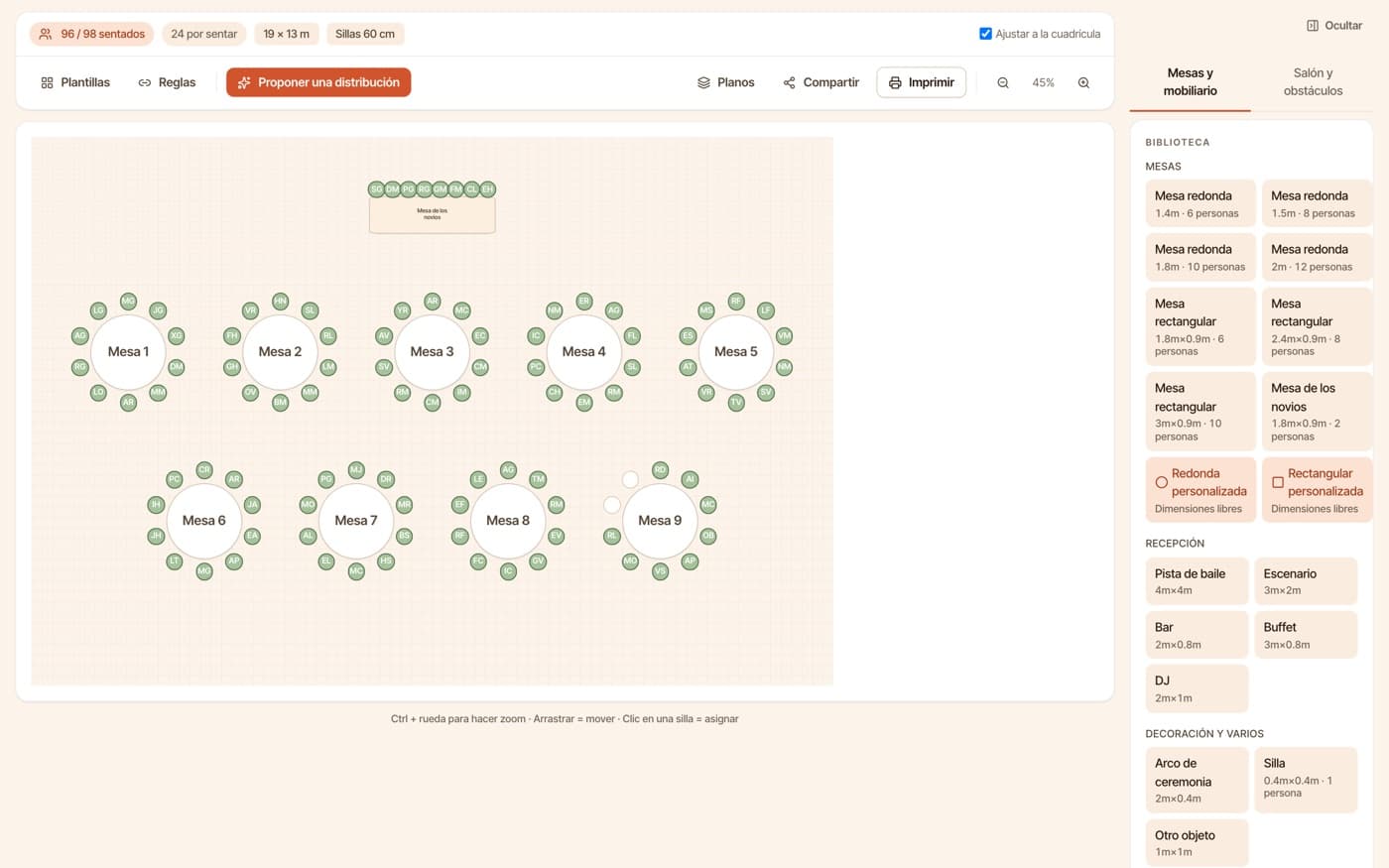Add Redonda personalizada table
The height and width of the screenshot is (868, 1389).
1200,490
